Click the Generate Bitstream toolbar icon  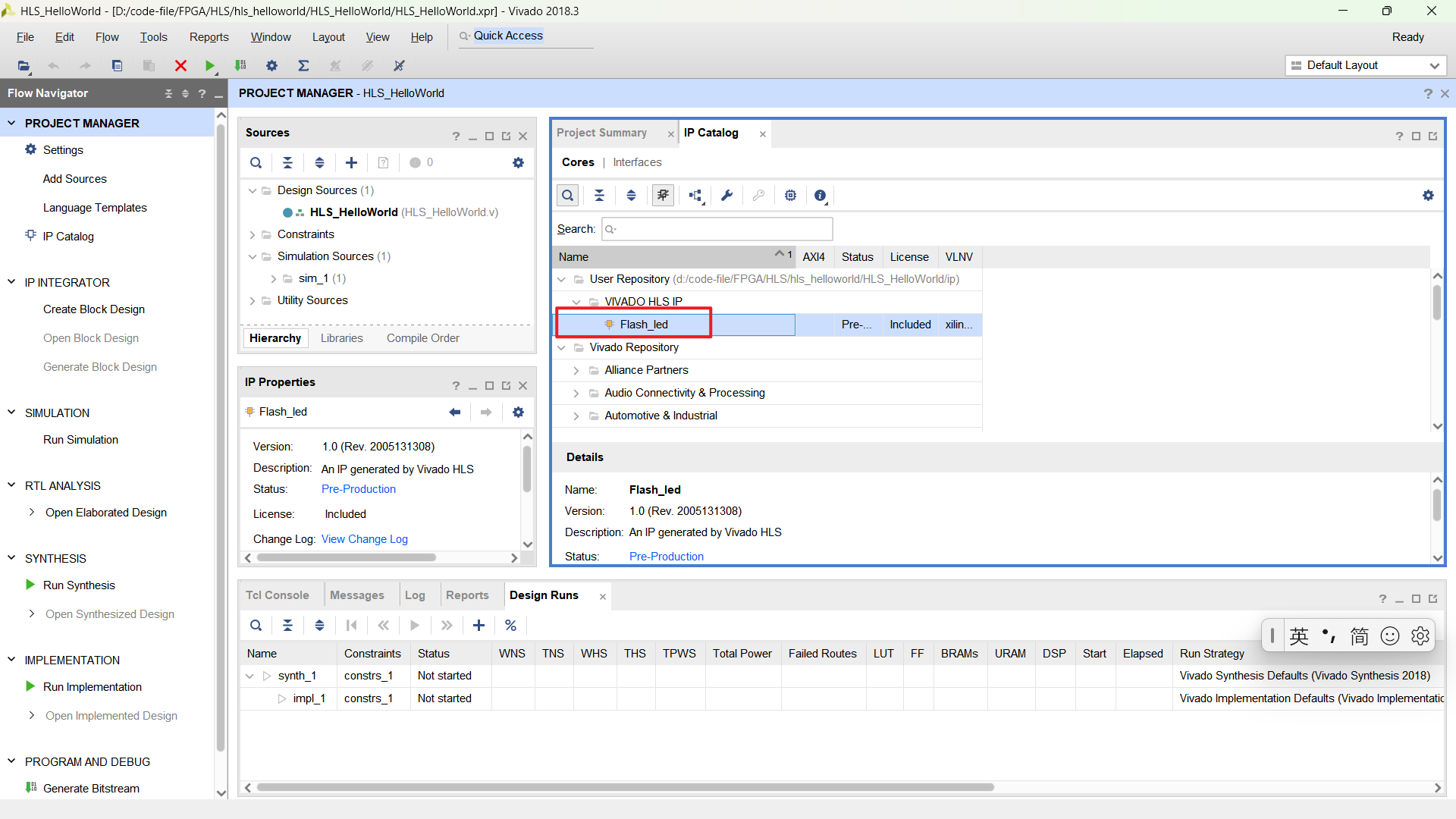pyautogui.click(x=240, y=66)
